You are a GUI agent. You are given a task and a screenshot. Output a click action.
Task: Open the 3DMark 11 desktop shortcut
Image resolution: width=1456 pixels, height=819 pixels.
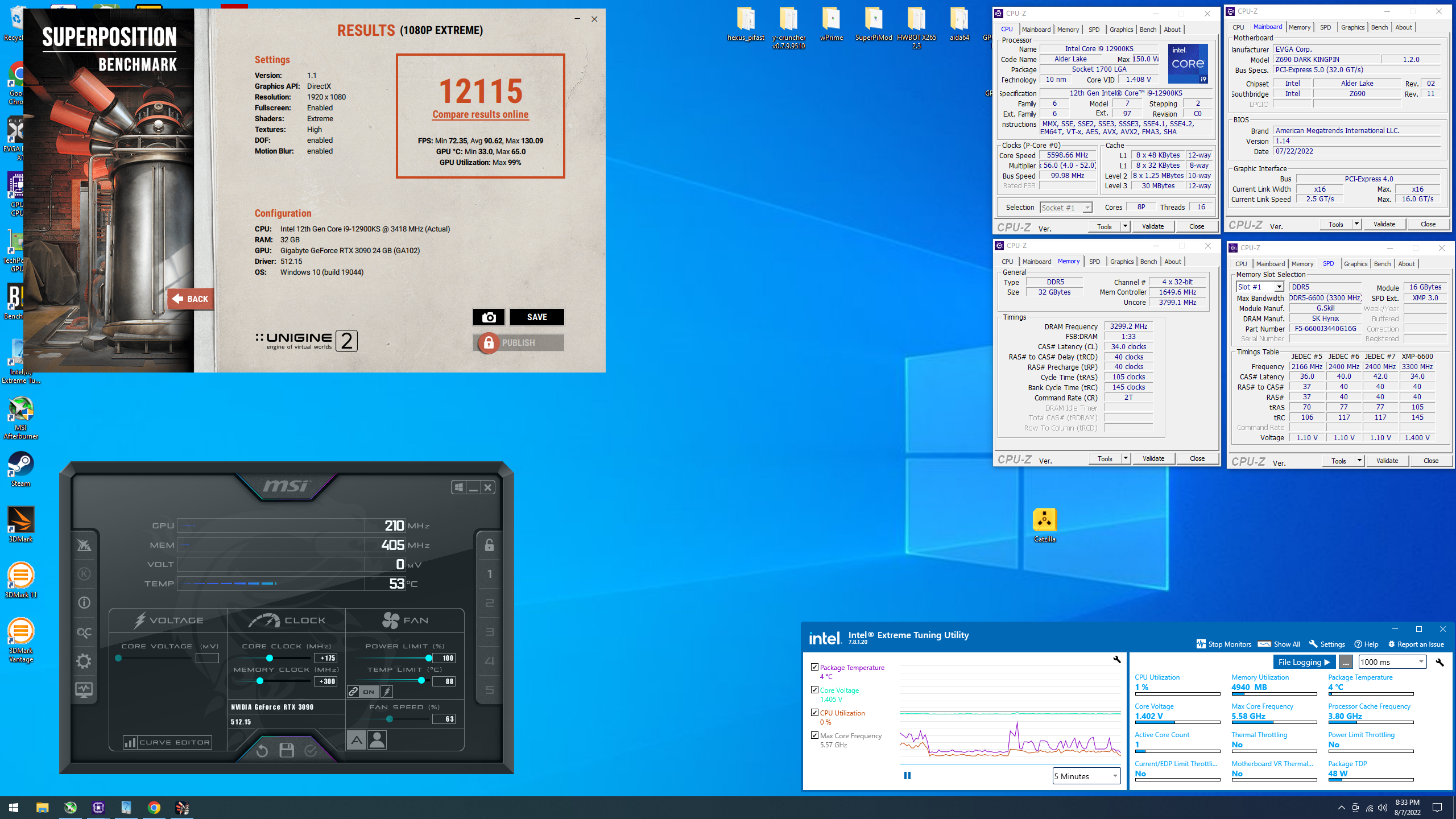point(20,580)
